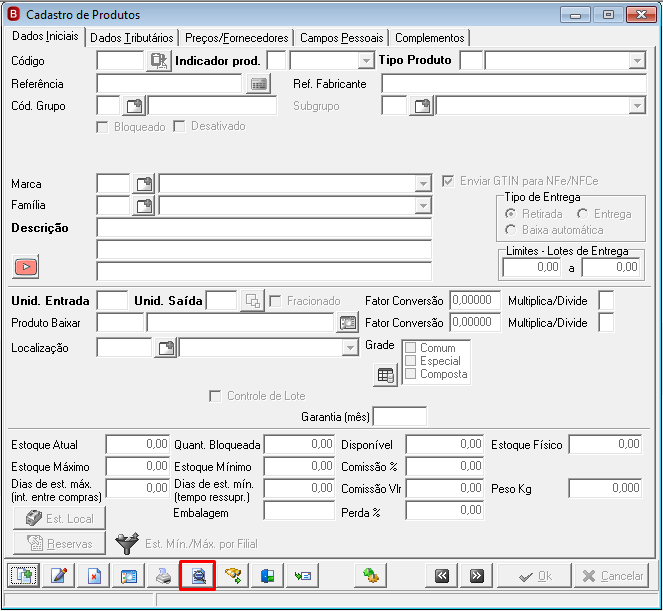This screenshot has width=663, height=611.
Task: Open the Campos Pessoais tab
Action: [342, 38]
